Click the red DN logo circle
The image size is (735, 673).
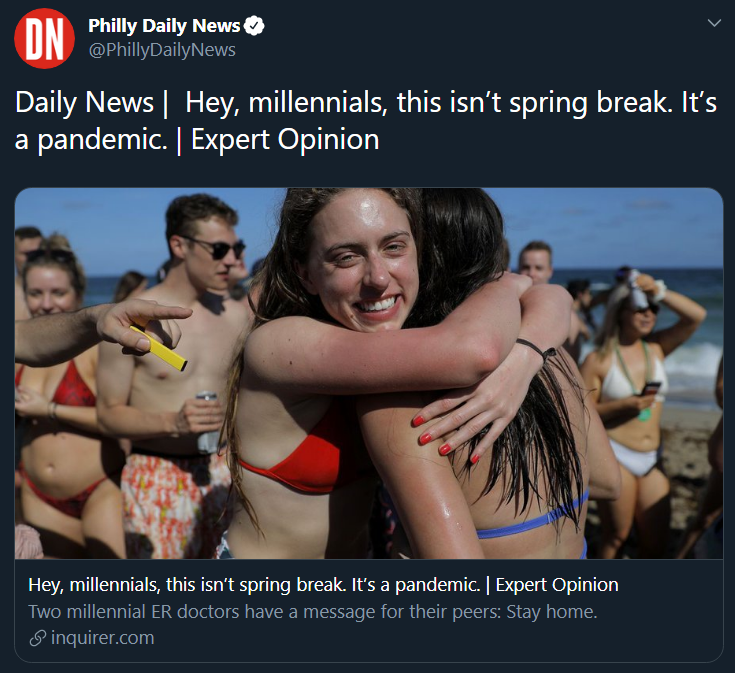coord(45,38)
